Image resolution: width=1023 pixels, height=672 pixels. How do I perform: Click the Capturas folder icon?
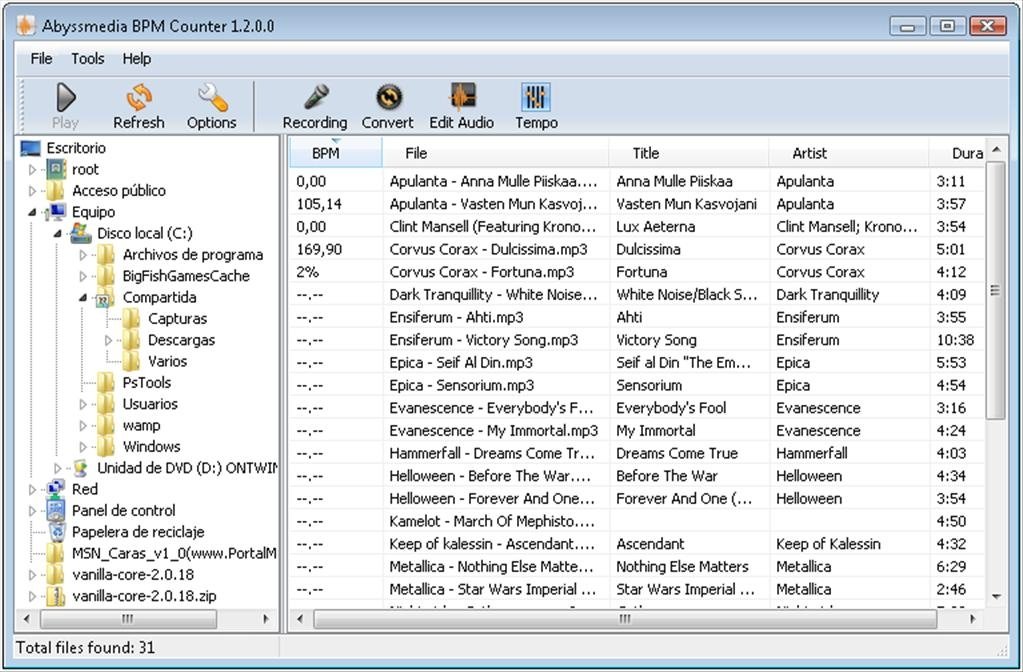[131, 318]
